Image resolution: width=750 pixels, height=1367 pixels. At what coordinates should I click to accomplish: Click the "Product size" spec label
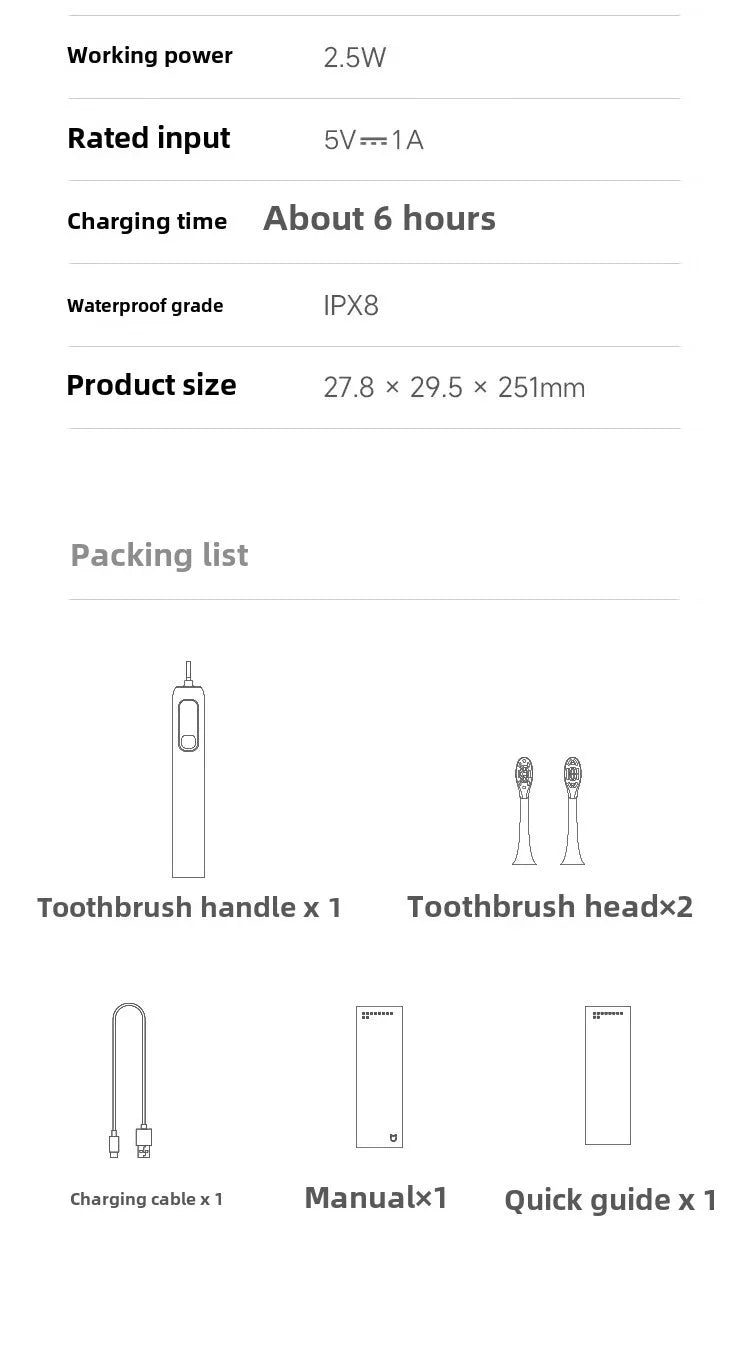click(151, 385)
